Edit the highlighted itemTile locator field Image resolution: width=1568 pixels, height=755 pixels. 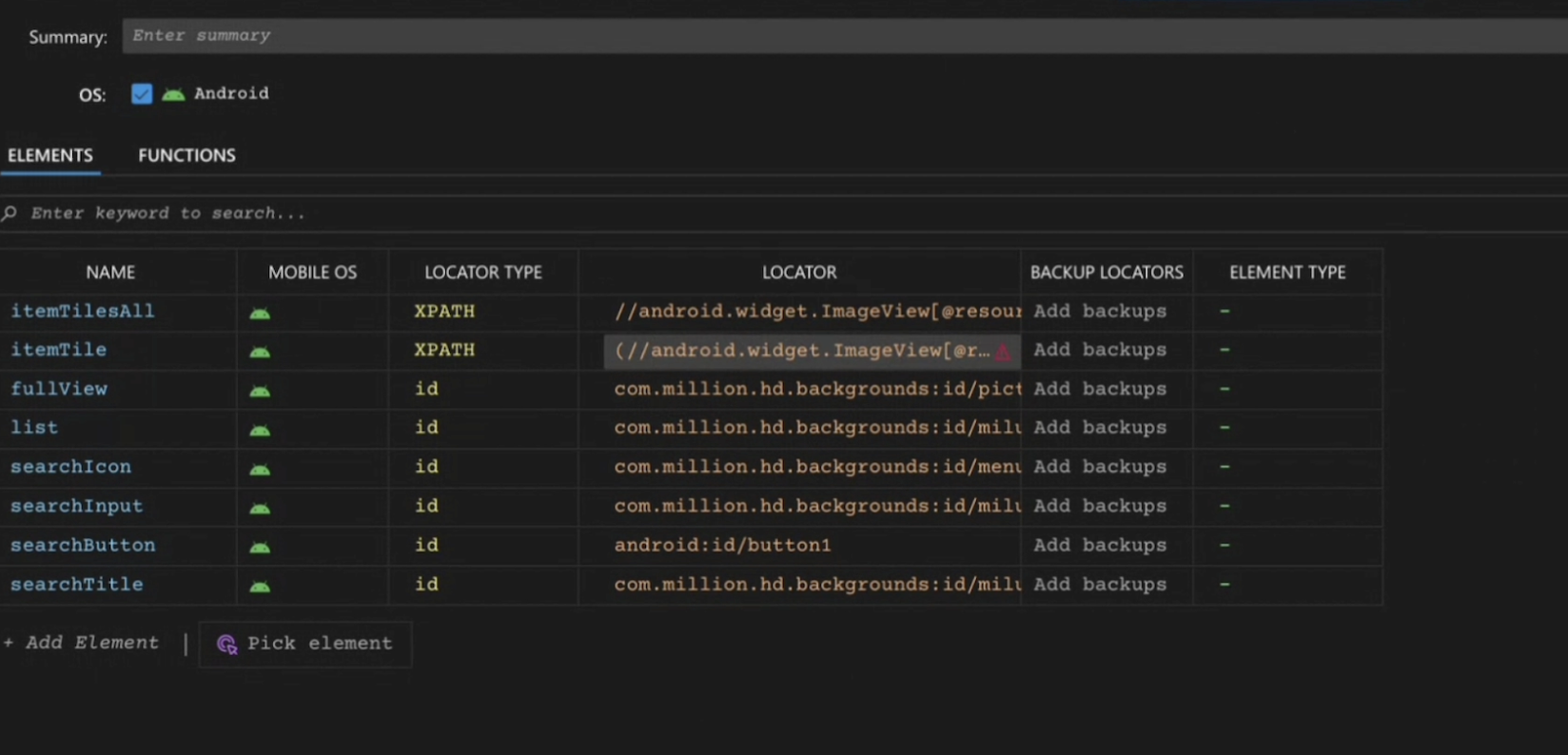tap(813, 351)
